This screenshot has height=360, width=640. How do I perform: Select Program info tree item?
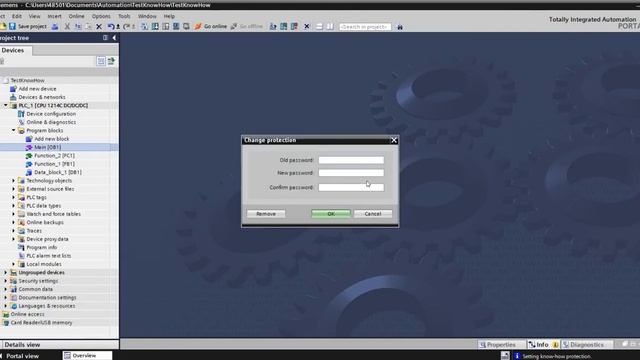coord(42,247)
